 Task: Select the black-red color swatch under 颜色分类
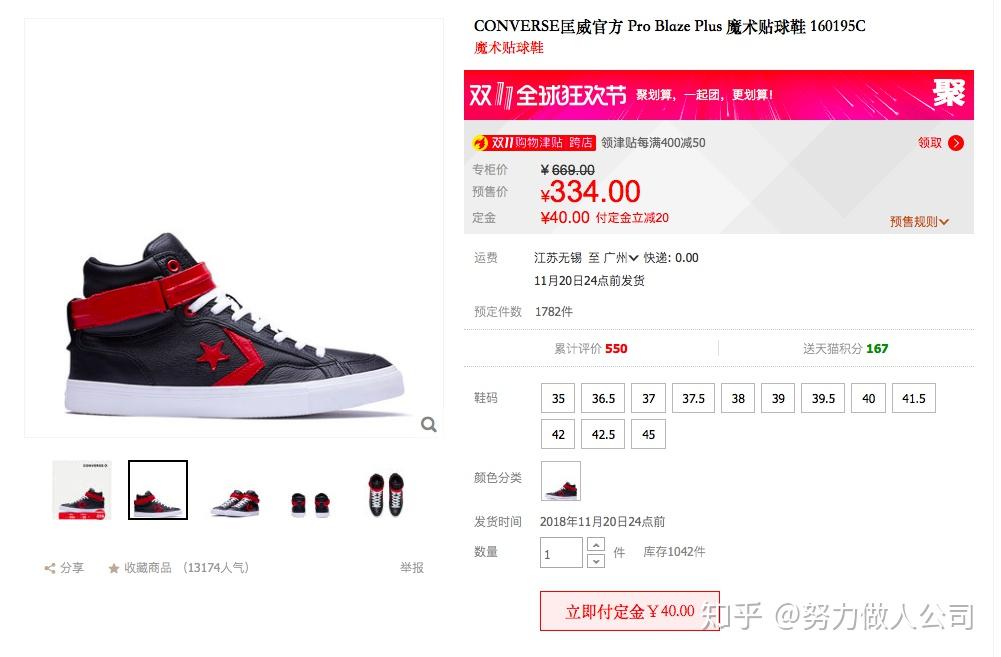[x=561, y=481]
